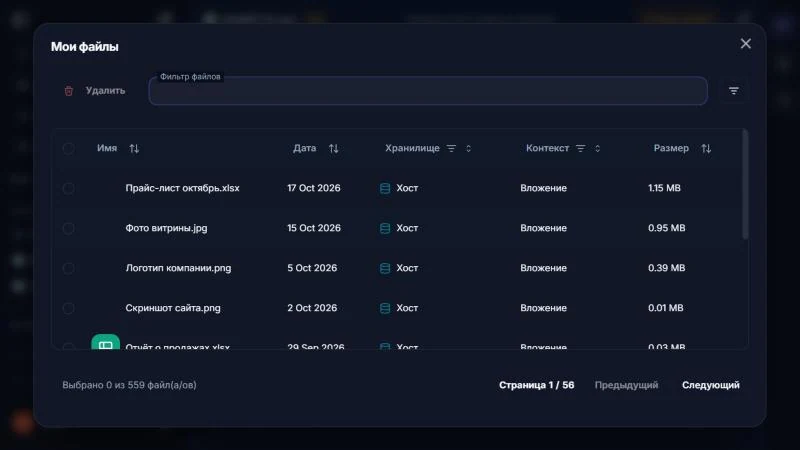Viewport: 800px width, 450px height.
Task: Click storage icon in Фото витрины.jpg row
Action: point(385,228)
